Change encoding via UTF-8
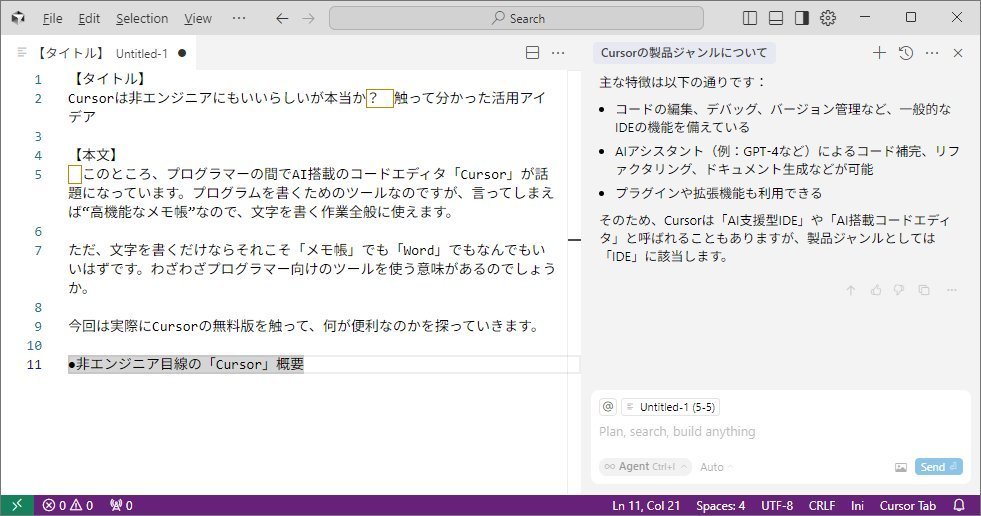This screenshot has height=516, width=981. tap(777, 505)
